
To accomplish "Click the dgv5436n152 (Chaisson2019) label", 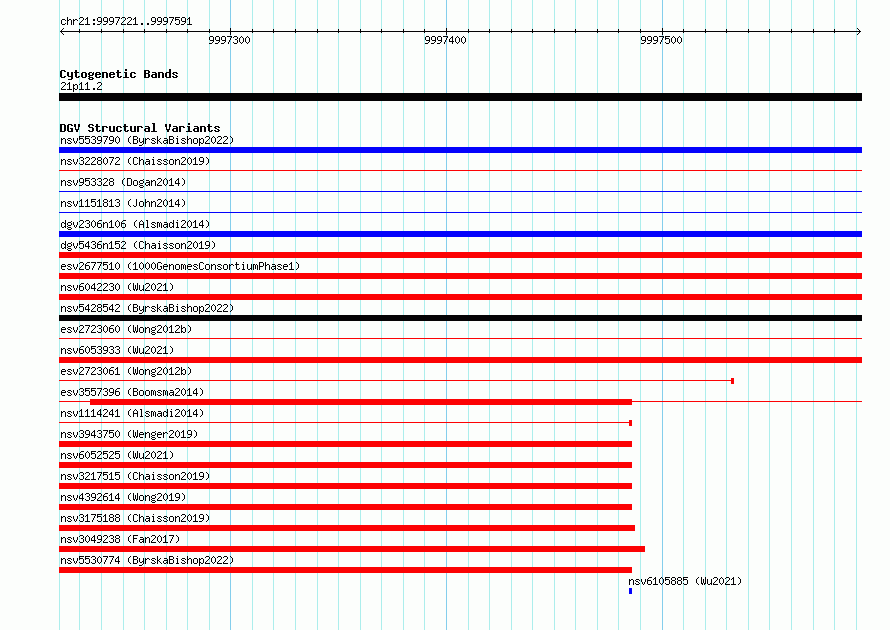I will (x=138, y=245).
